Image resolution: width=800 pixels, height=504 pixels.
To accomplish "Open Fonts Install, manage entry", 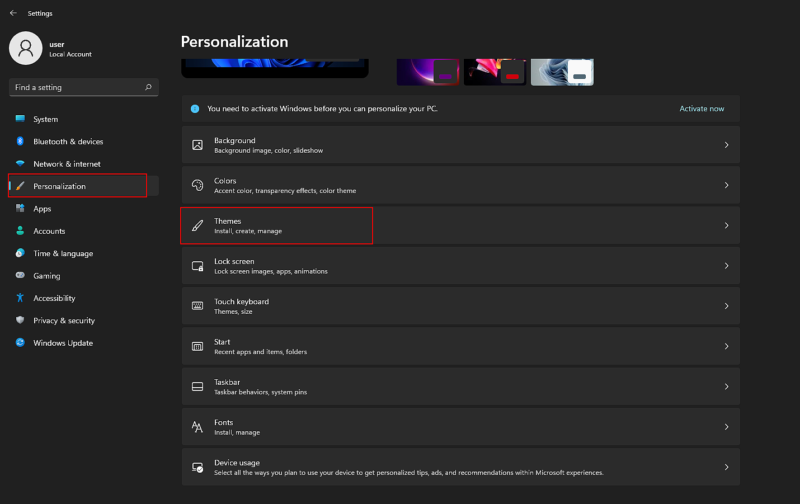I will tap(461, 427).
